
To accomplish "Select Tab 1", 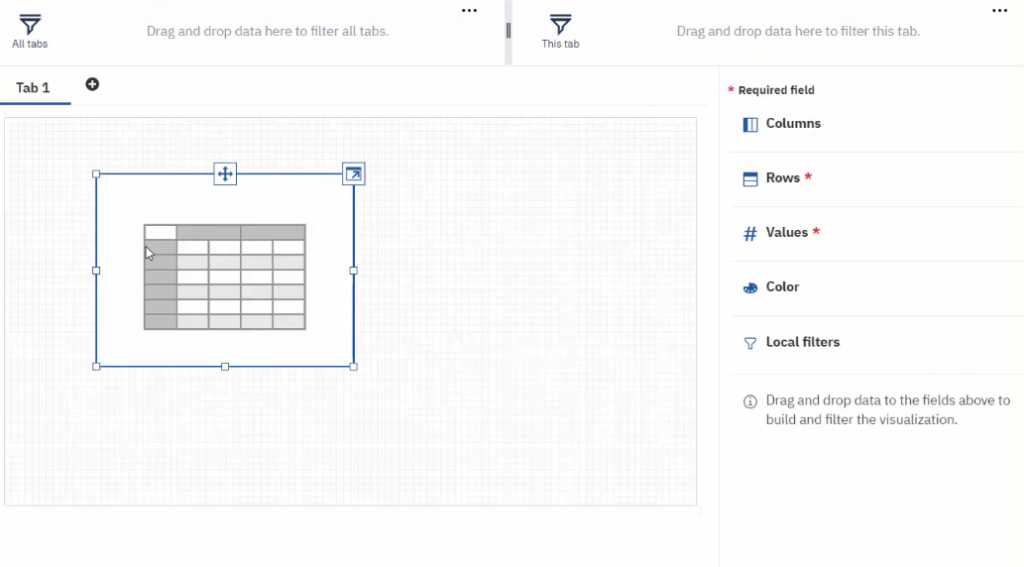I will tap(33, 88).
